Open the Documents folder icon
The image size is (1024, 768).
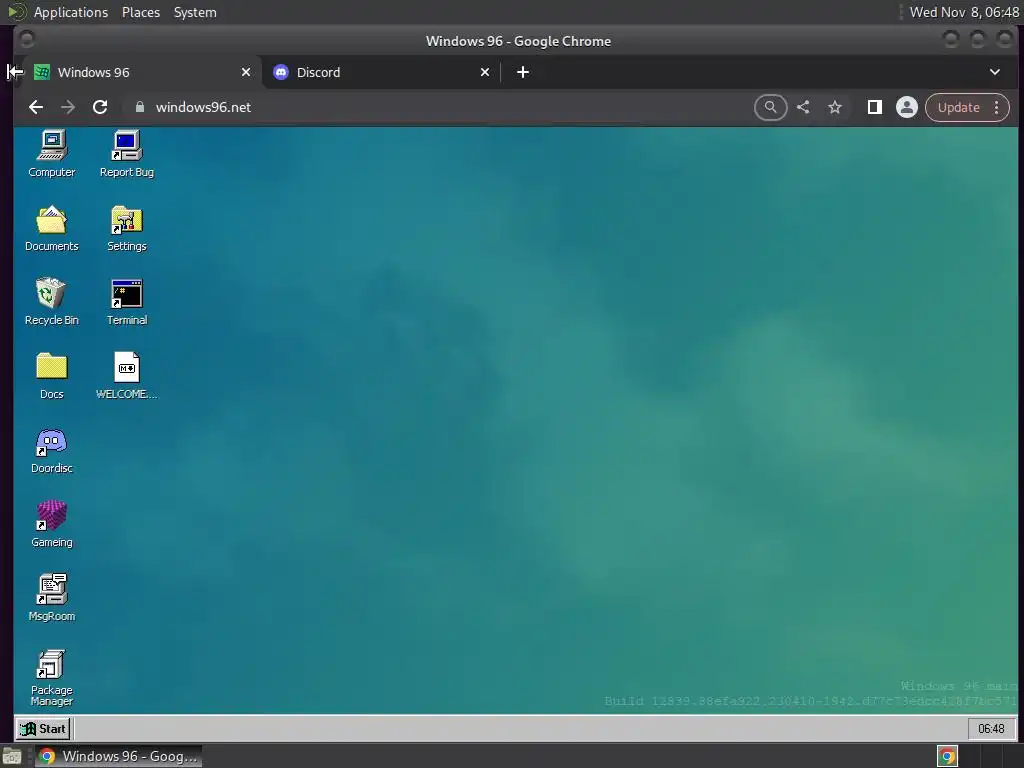pos(52,229)
